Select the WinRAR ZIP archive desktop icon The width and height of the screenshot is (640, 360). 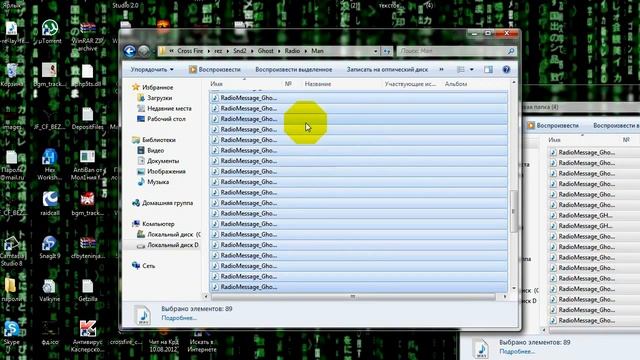tap(87, 36)
